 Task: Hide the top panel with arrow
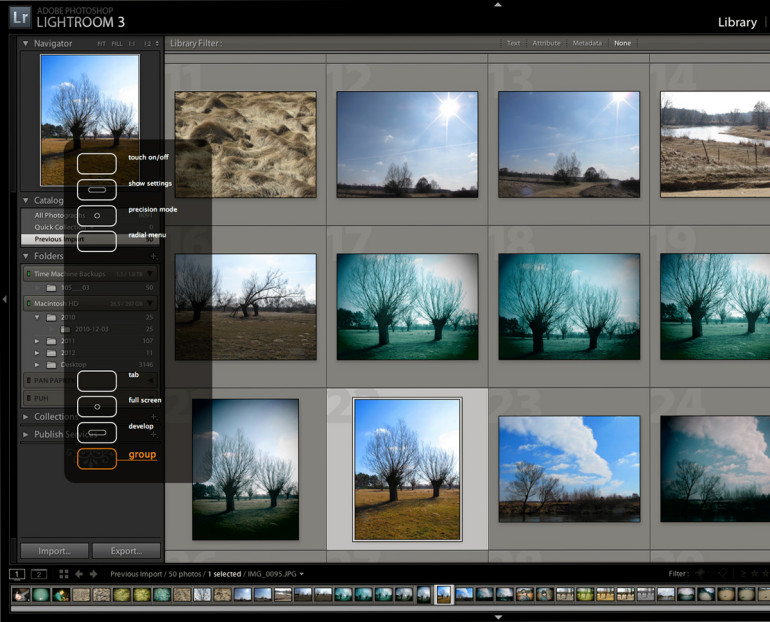(x=497, y=4)
